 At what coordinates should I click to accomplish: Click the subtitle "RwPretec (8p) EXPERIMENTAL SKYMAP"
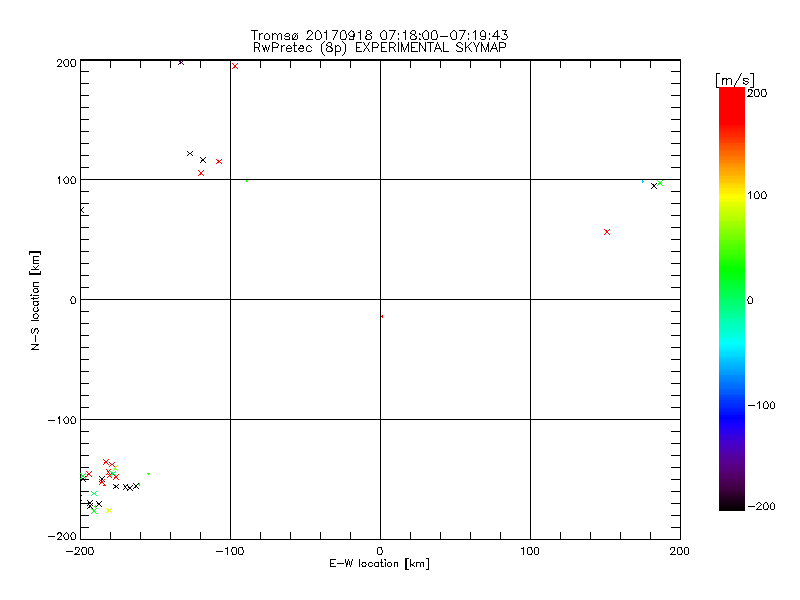380,48
